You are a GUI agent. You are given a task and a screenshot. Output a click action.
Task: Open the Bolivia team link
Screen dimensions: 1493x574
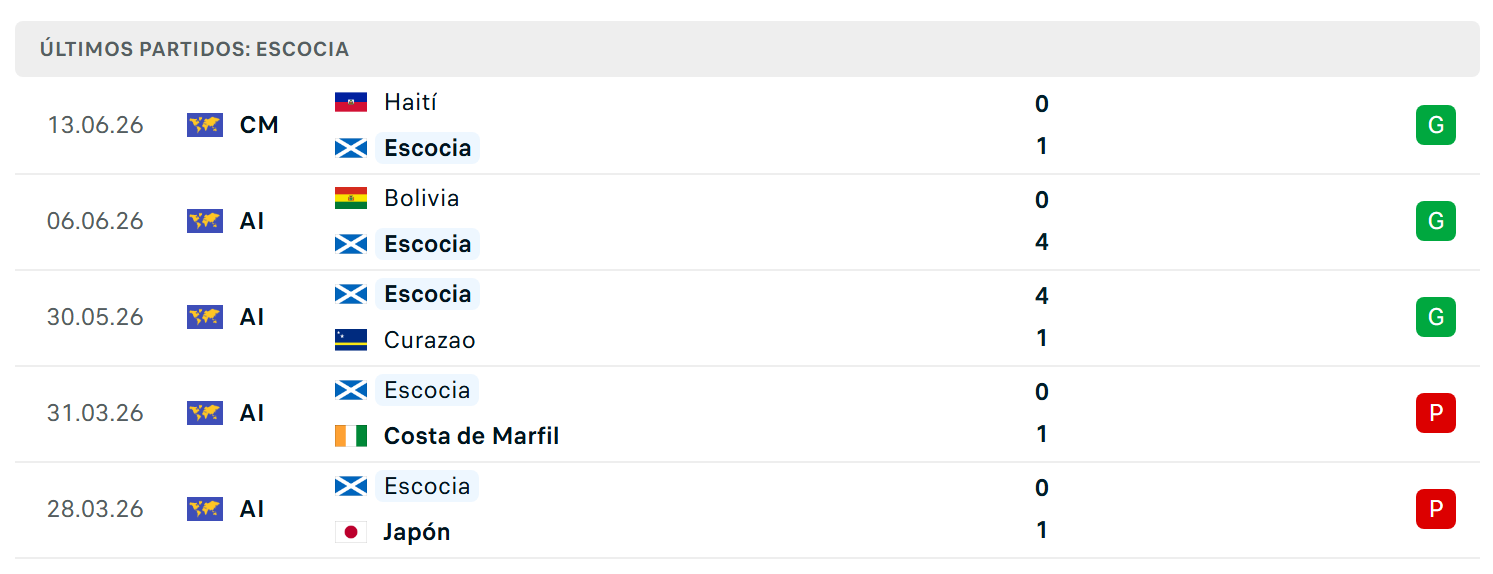pos(422,198)
